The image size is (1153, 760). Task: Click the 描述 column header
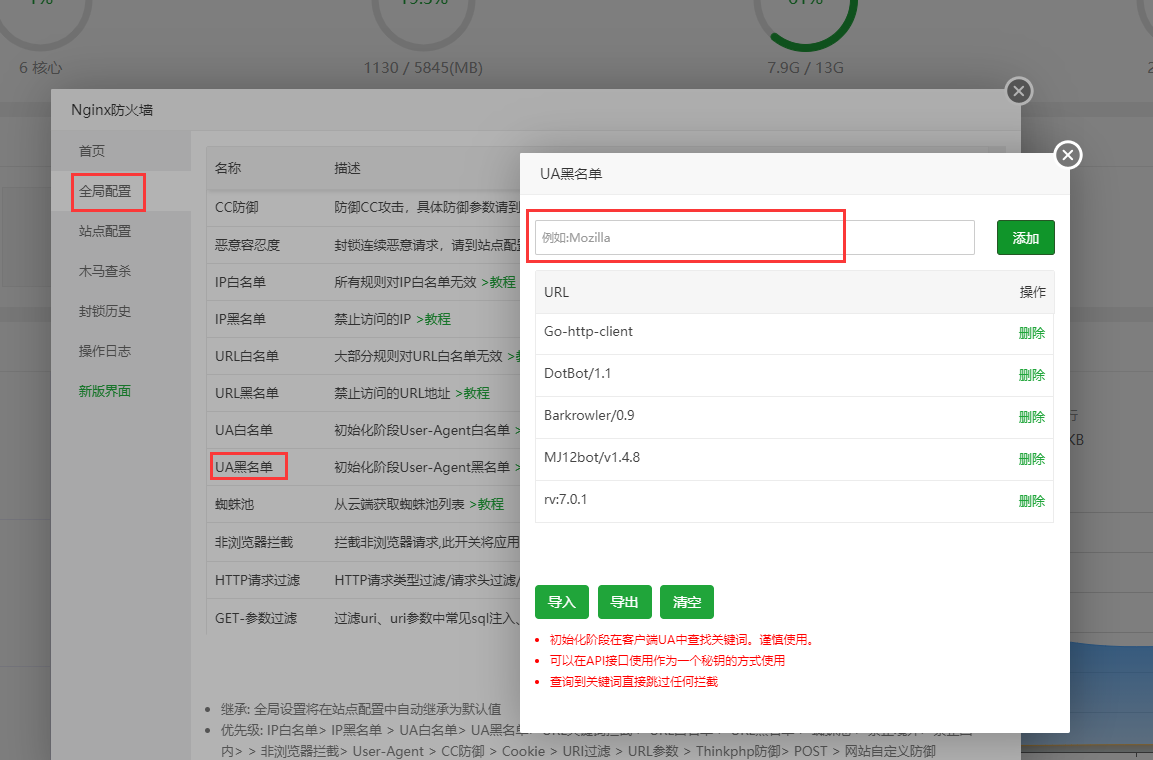coord(348,168)
